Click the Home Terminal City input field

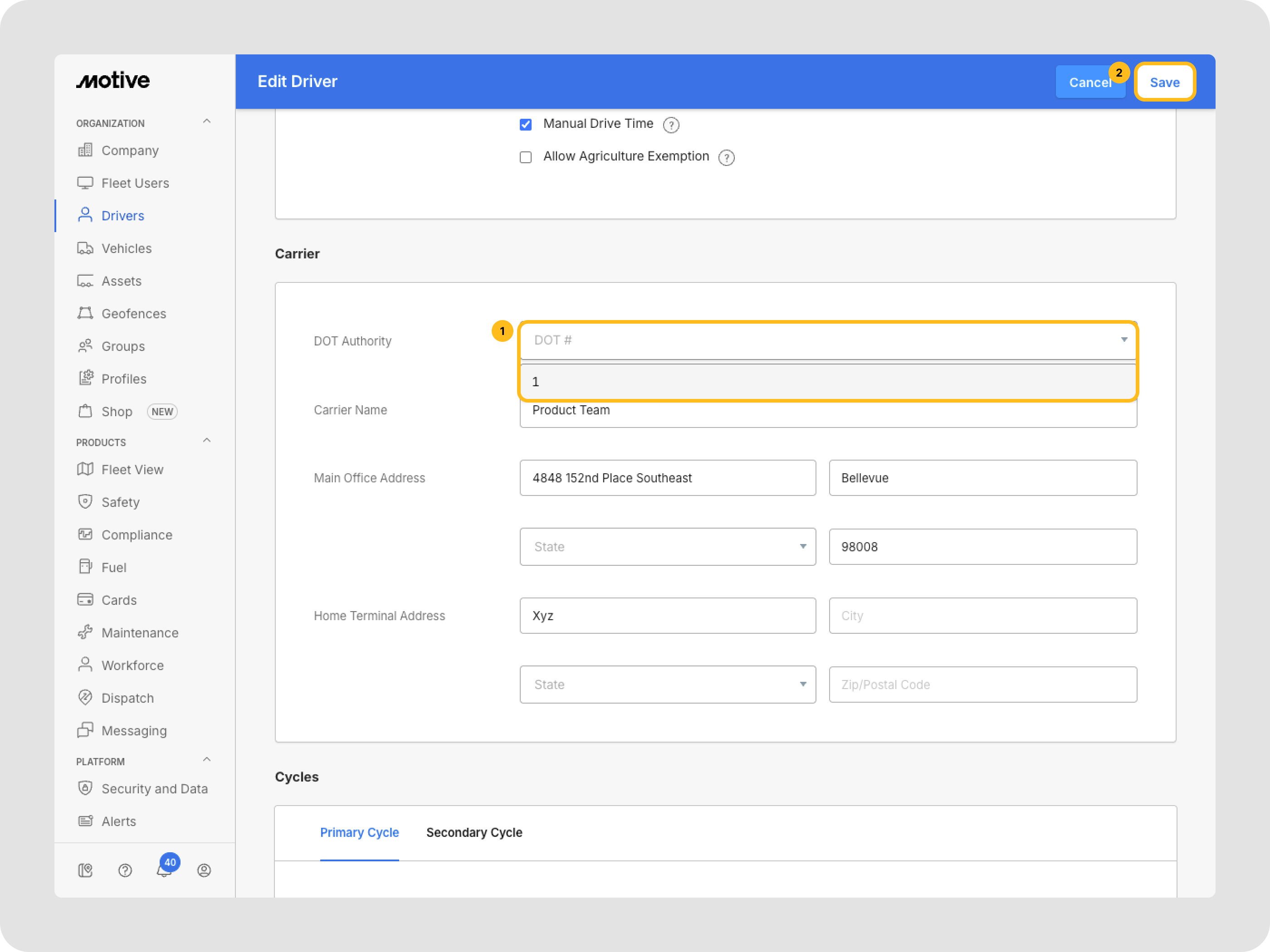point(982,615)
